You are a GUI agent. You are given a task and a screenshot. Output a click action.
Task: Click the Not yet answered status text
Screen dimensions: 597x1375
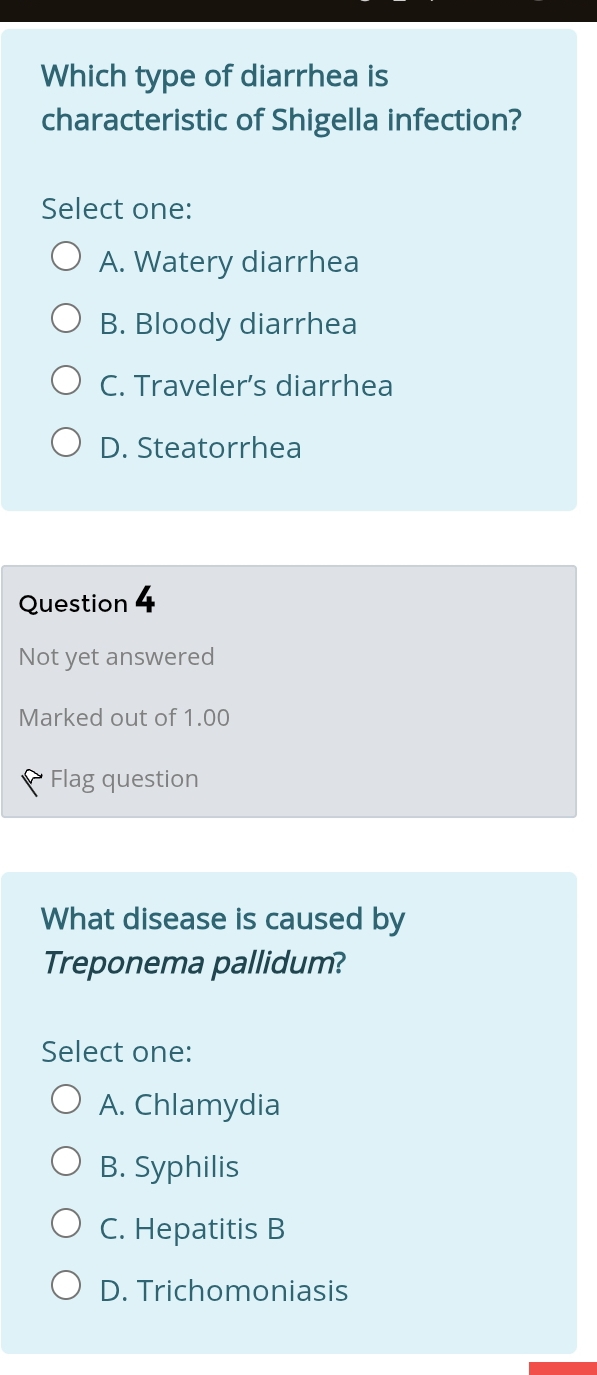click(x=116, y=656)
